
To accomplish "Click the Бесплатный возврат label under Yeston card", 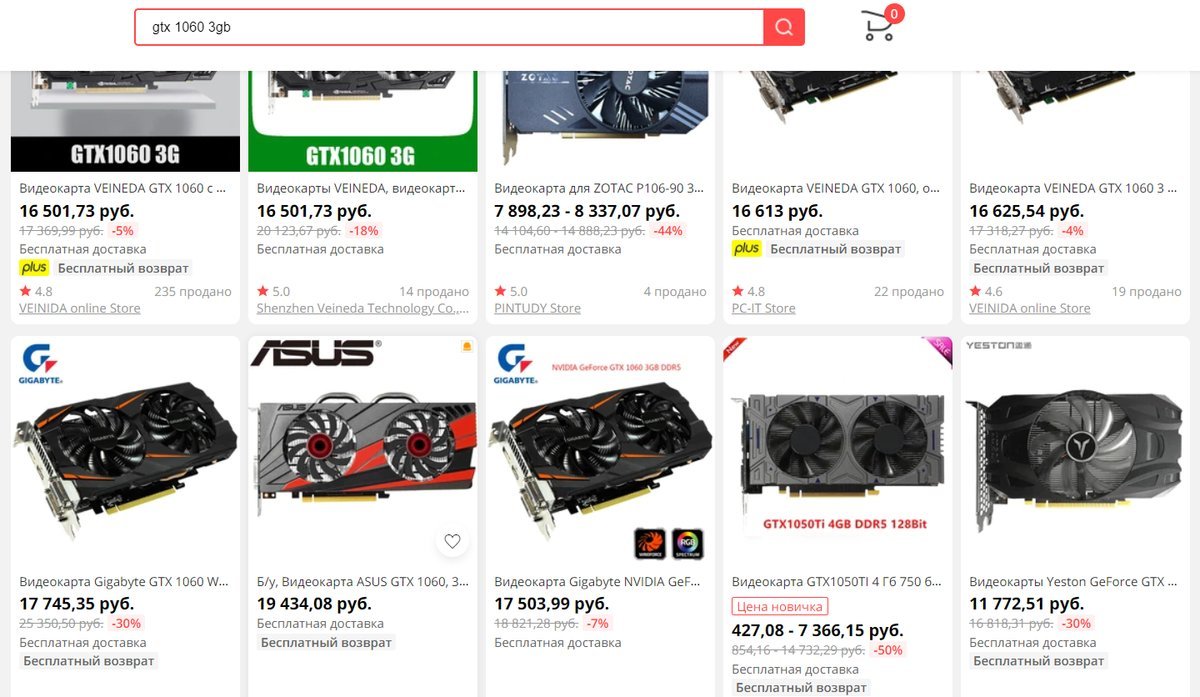I will (1039, 661).
